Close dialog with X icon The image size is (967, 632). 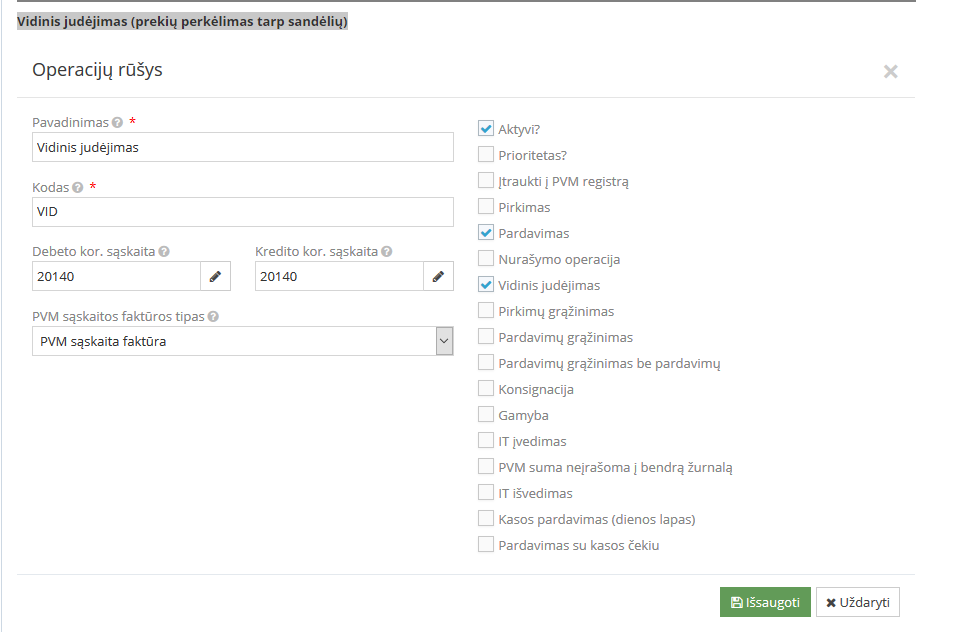click(890, 72)
